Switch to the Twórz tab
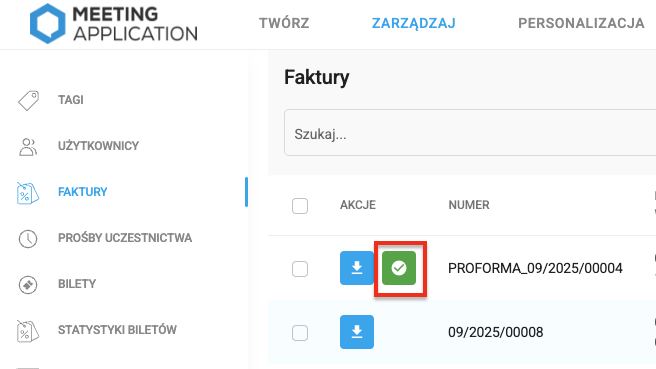Screen dimensions: 656x369 click(284, 23)
